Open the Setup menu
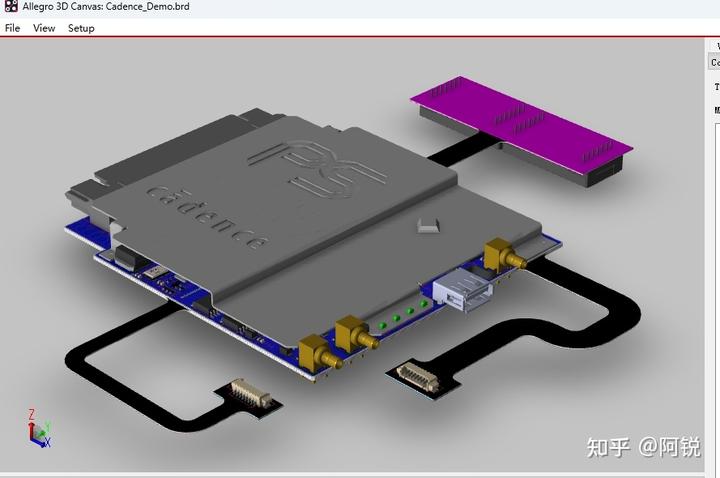Screen dimensions: 720x478 (x=81, y=28)
